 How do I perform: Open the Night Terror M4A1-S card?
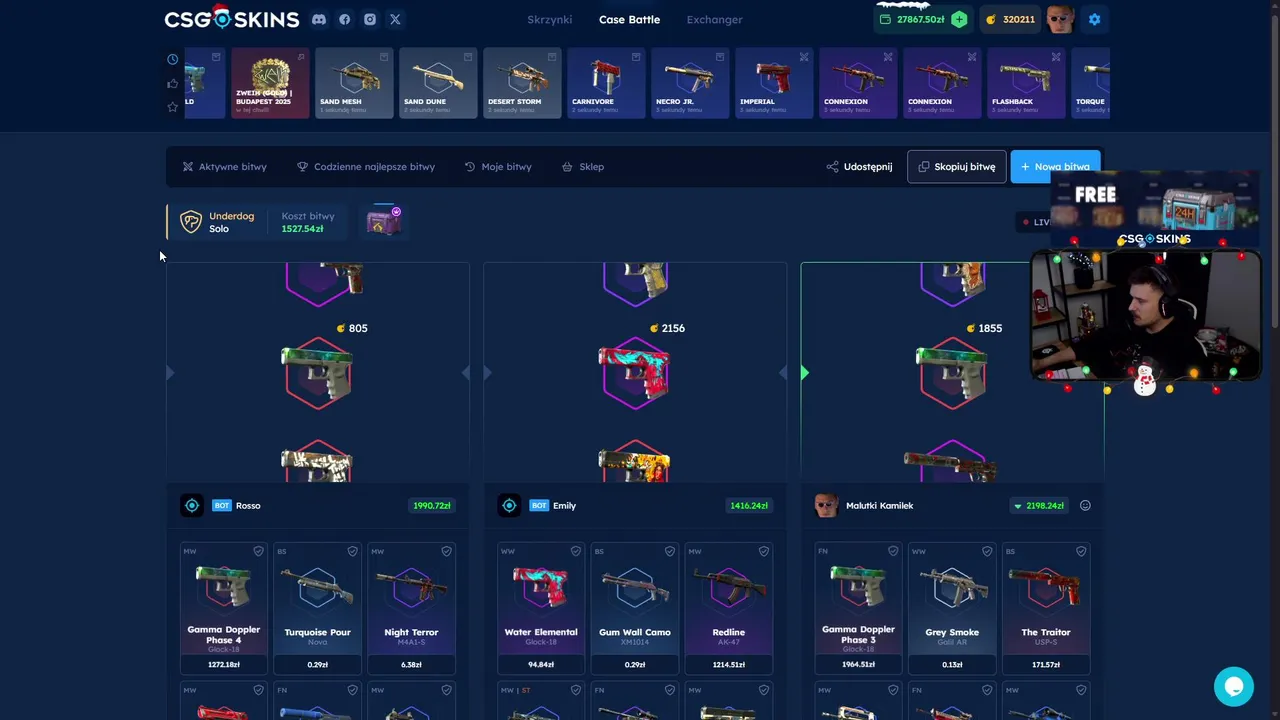[411, 608]
